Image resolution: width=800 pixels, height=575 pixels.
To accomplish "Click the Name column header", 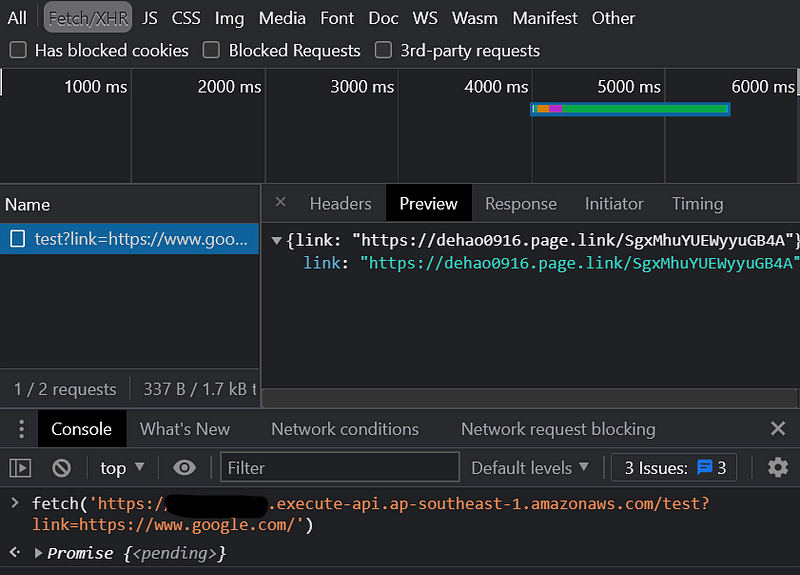I will (x=130, y=205).
